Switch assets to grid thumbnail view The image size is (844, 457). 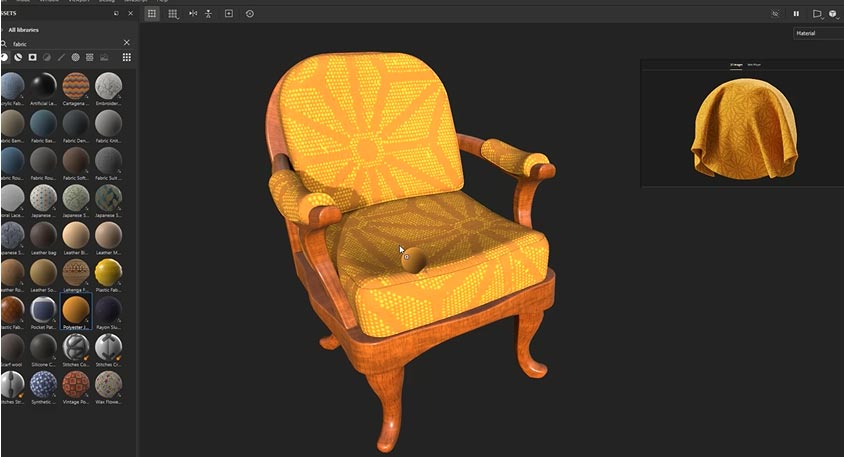coord(126,57)
